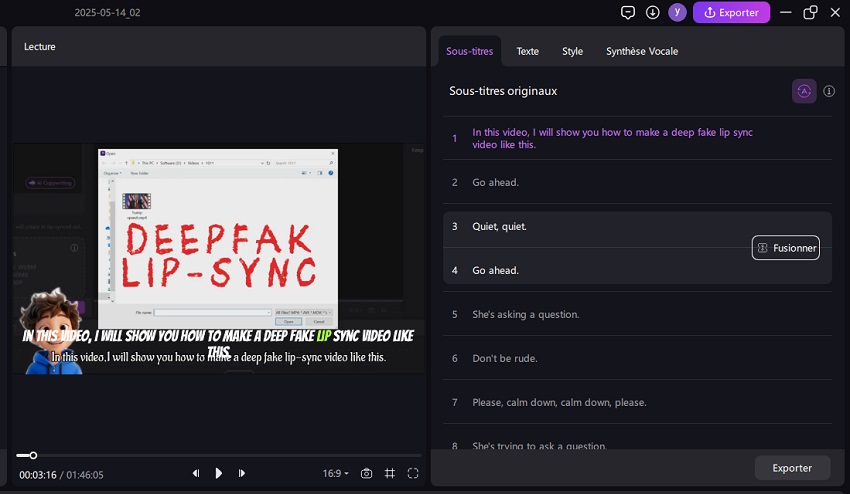Screen dimensions: 850x494
Task: Play the video preview
Action: tap(219, 473)
